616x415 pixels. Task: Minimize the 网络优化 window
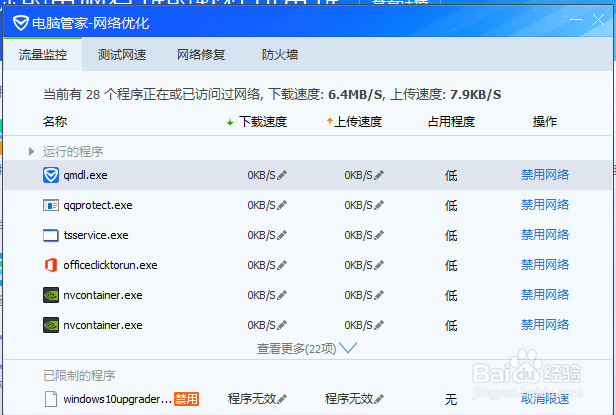[x=576, y=19]
